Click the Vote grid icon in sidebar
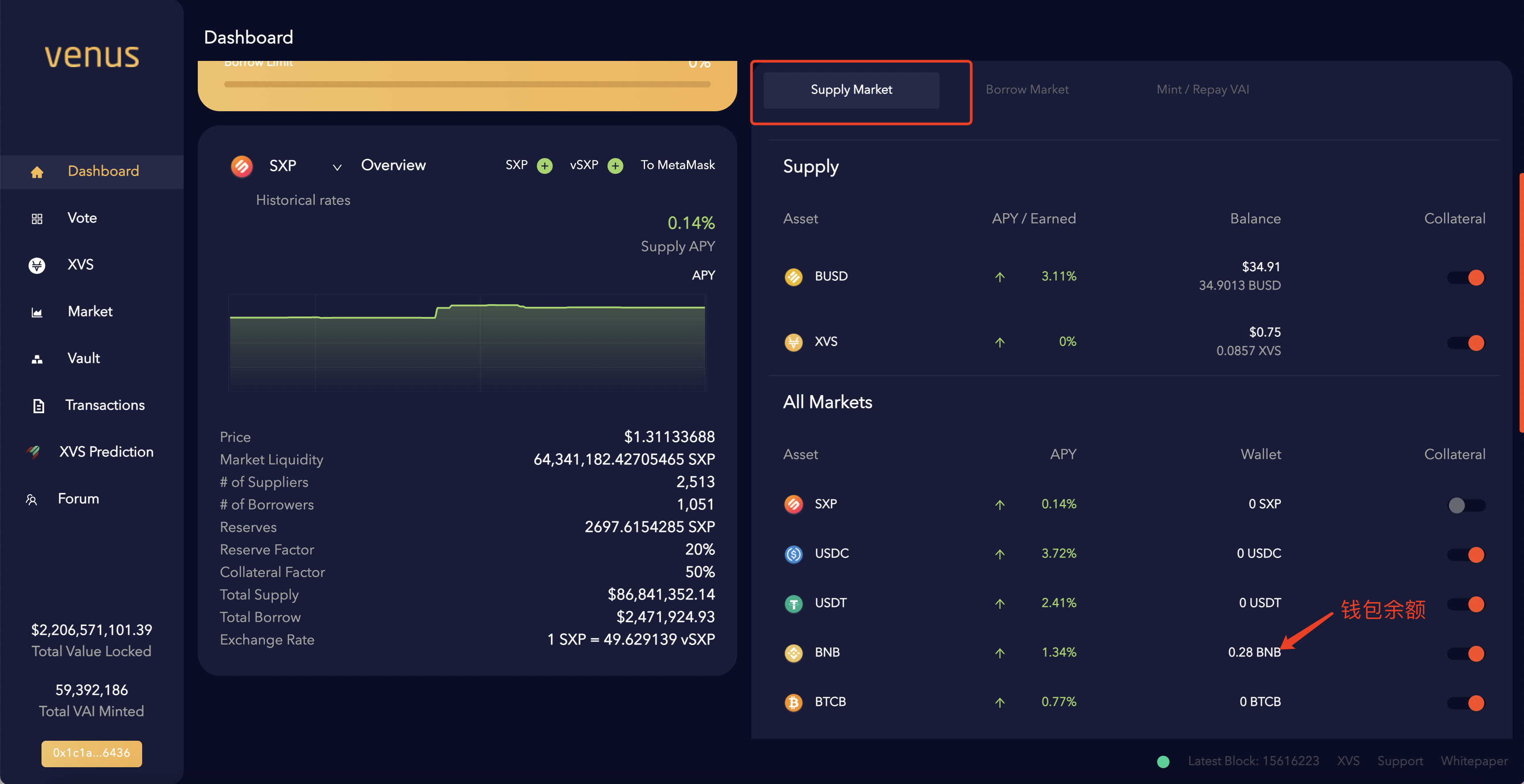The height and width of the screenshot is (784, 1524). coord(37,219)
